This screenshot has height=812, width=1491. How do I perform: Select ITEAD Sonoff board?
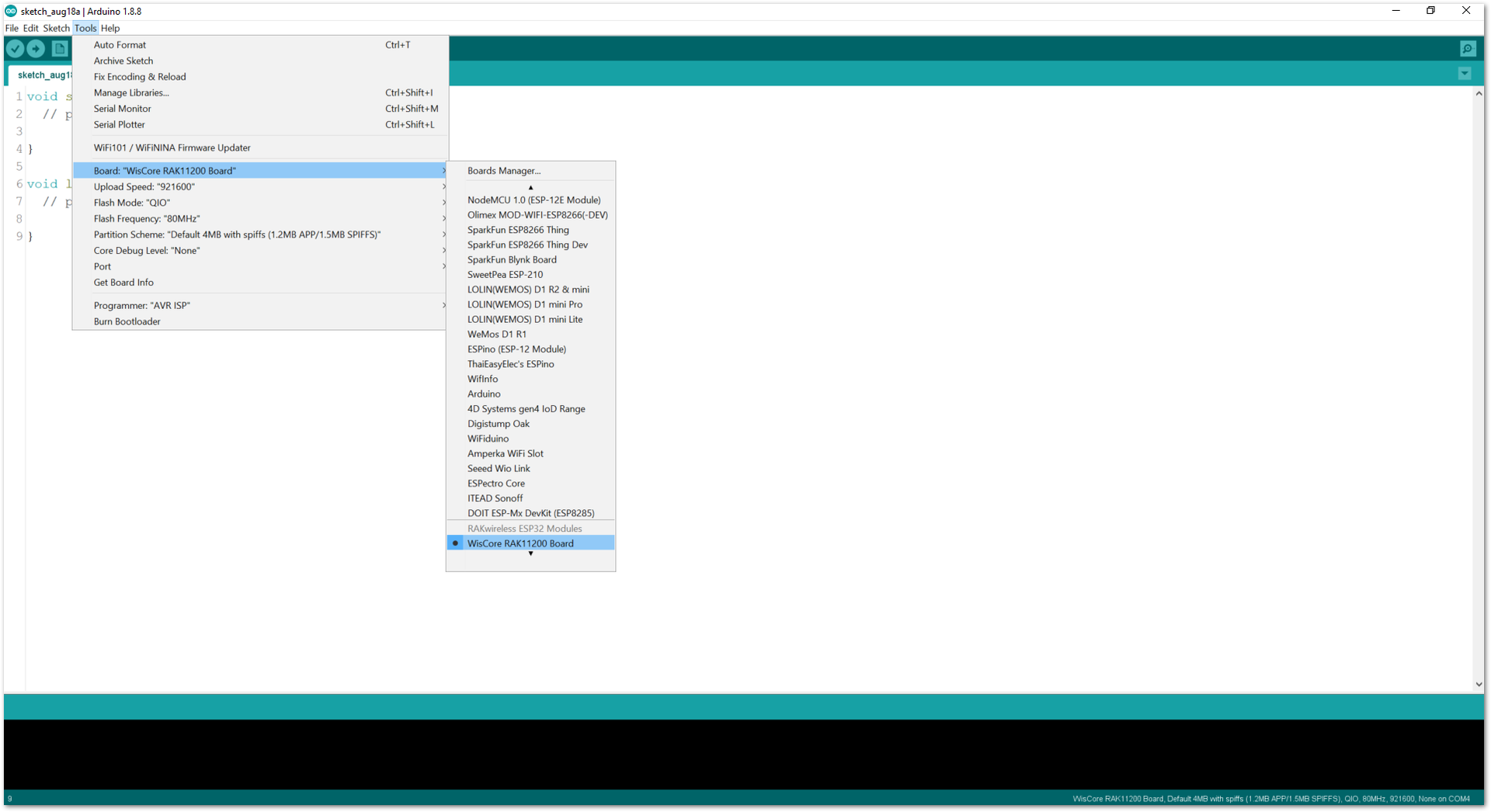[530, 498]
